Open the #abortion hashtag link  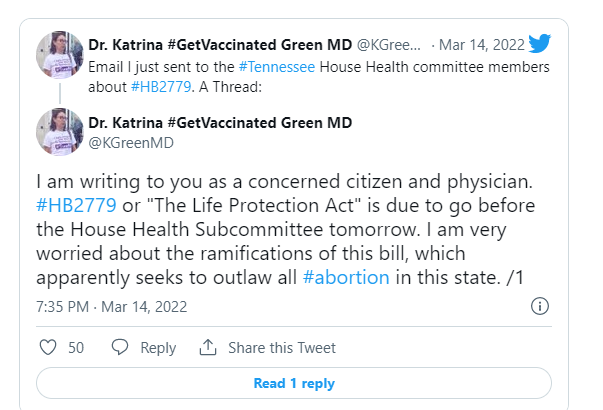tap(346, 277)
